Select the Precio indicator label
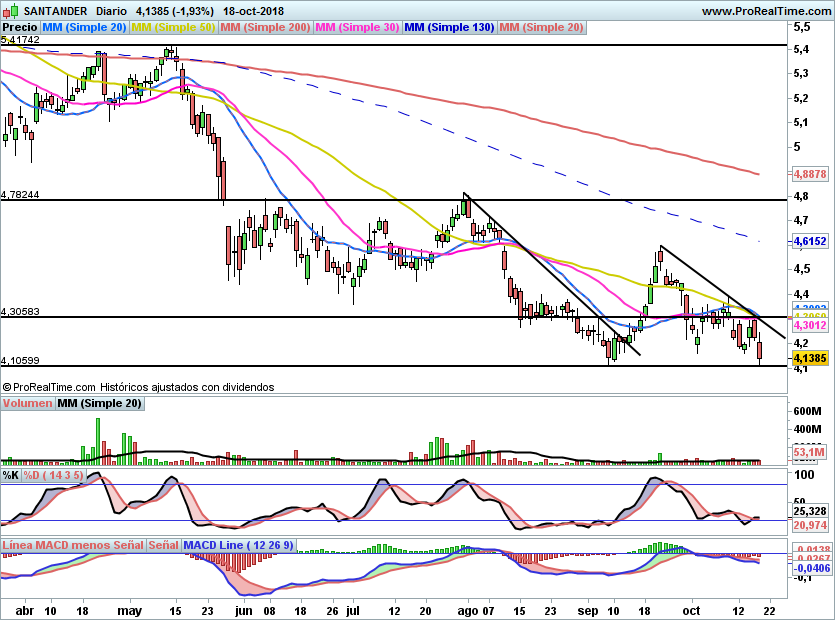The image size is (835, 620). (20, 27)
